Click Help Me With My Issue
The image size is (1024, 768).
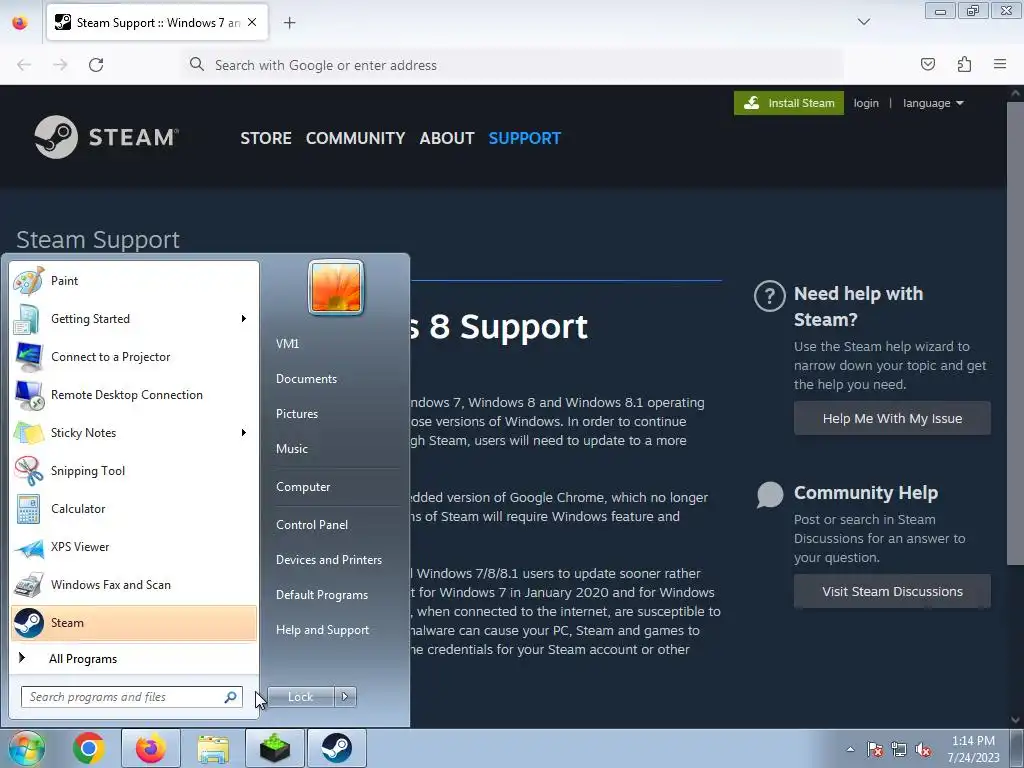point(892,419)
